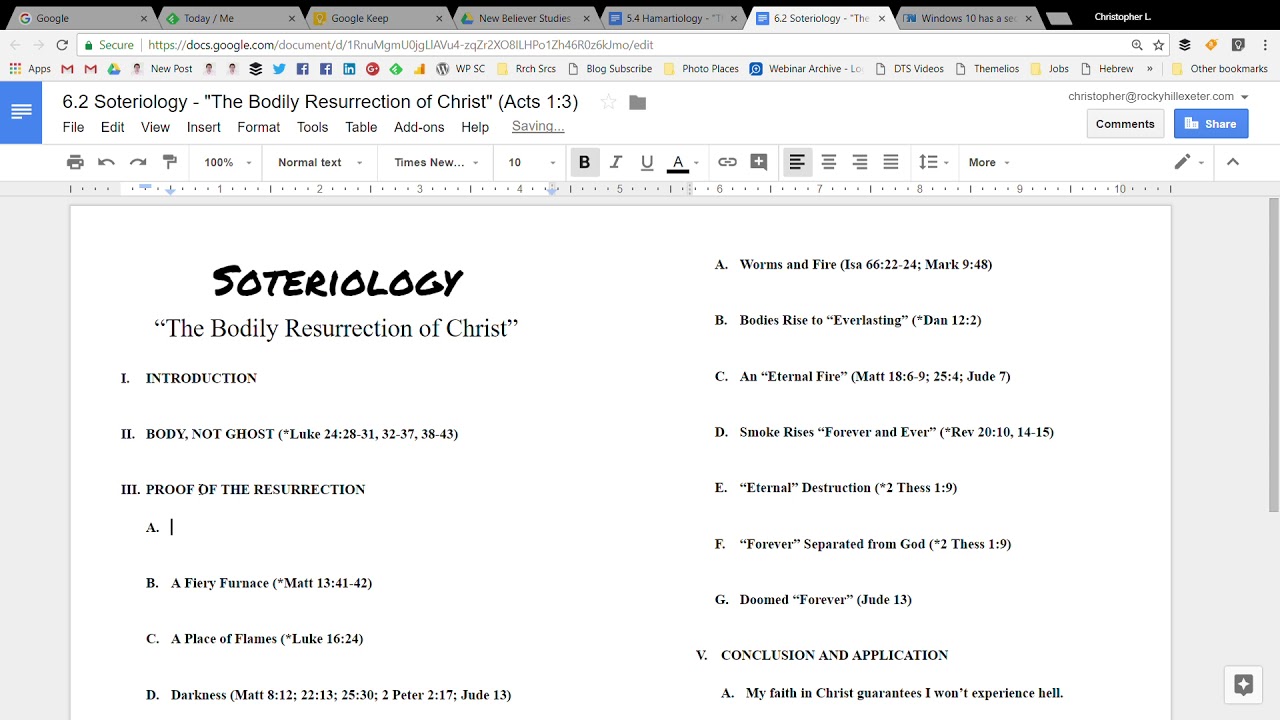Toggle underline formatting
This screenshot has height=720, width=1280.
[x=647, y=162]
